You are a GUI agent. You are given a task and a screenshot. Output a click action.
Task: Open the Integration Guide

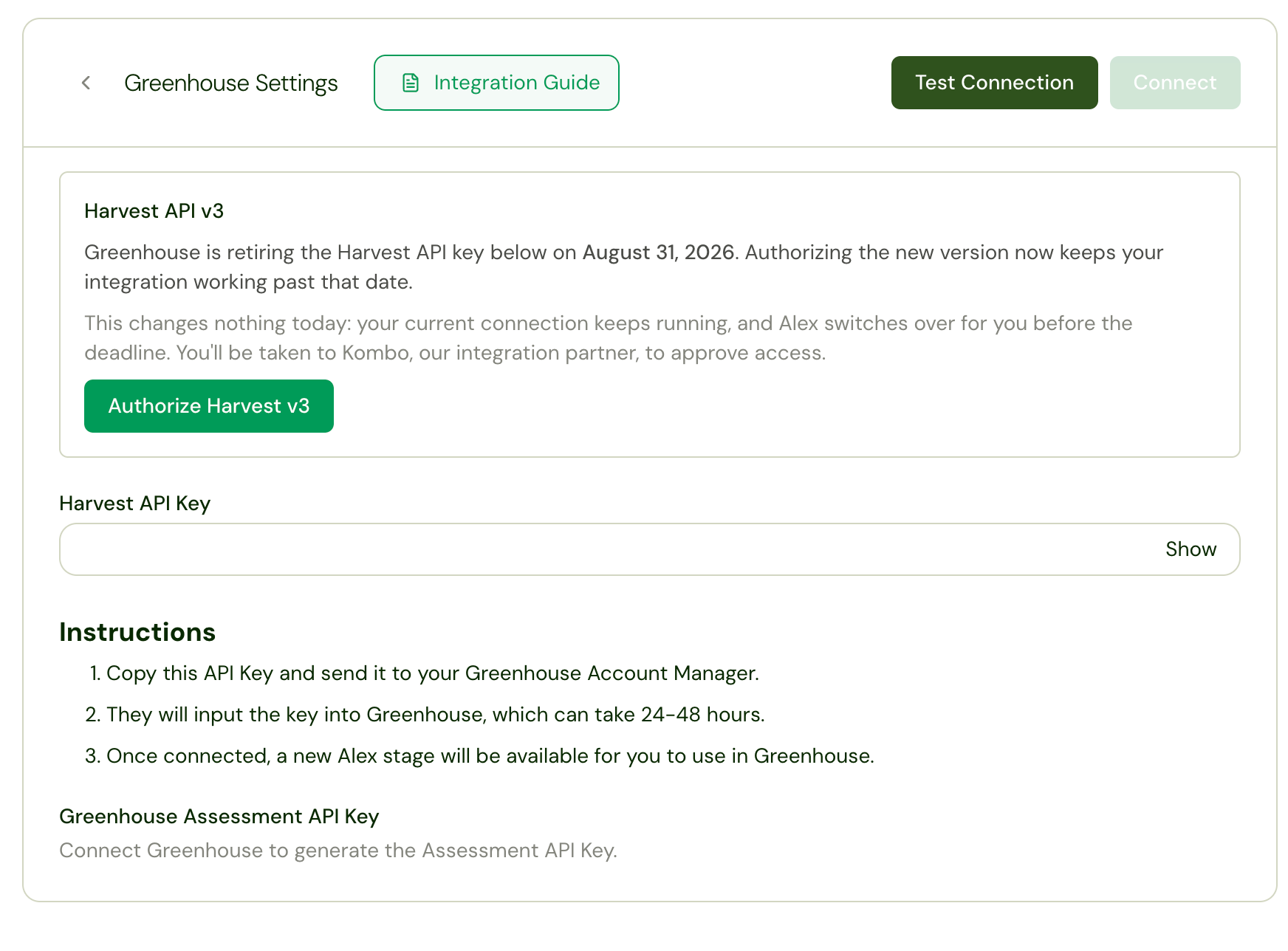(x=496, y=83)
